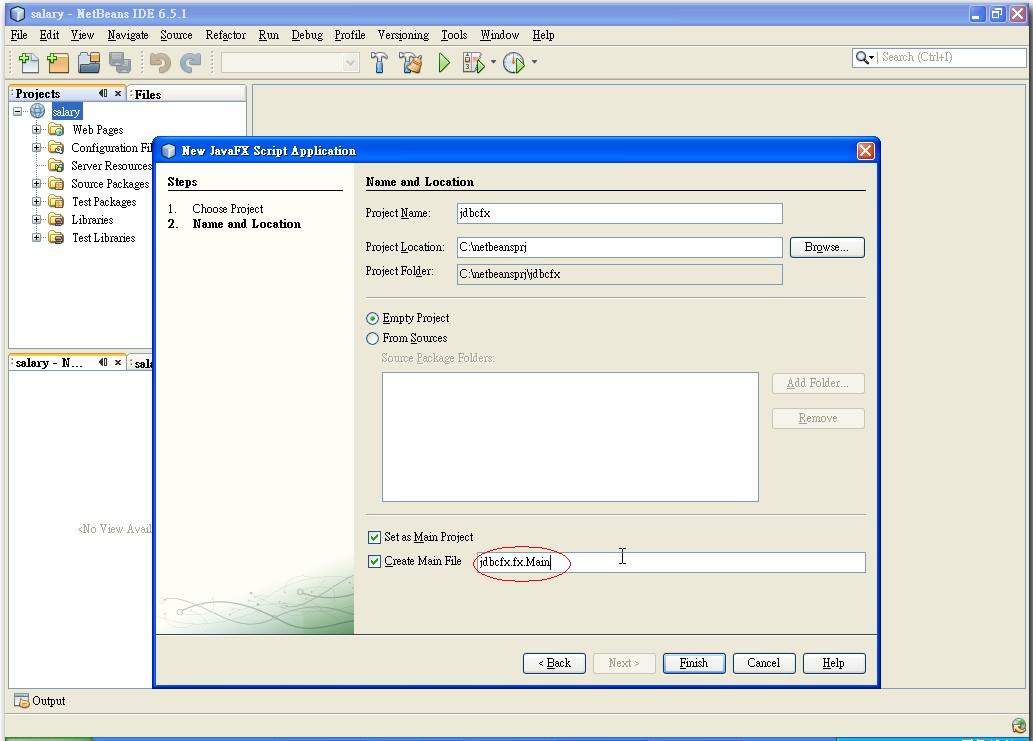Screen dimensions: 1033x741
Task: Click the Open Project toolbar icon
Action: [x=89, y=63]
